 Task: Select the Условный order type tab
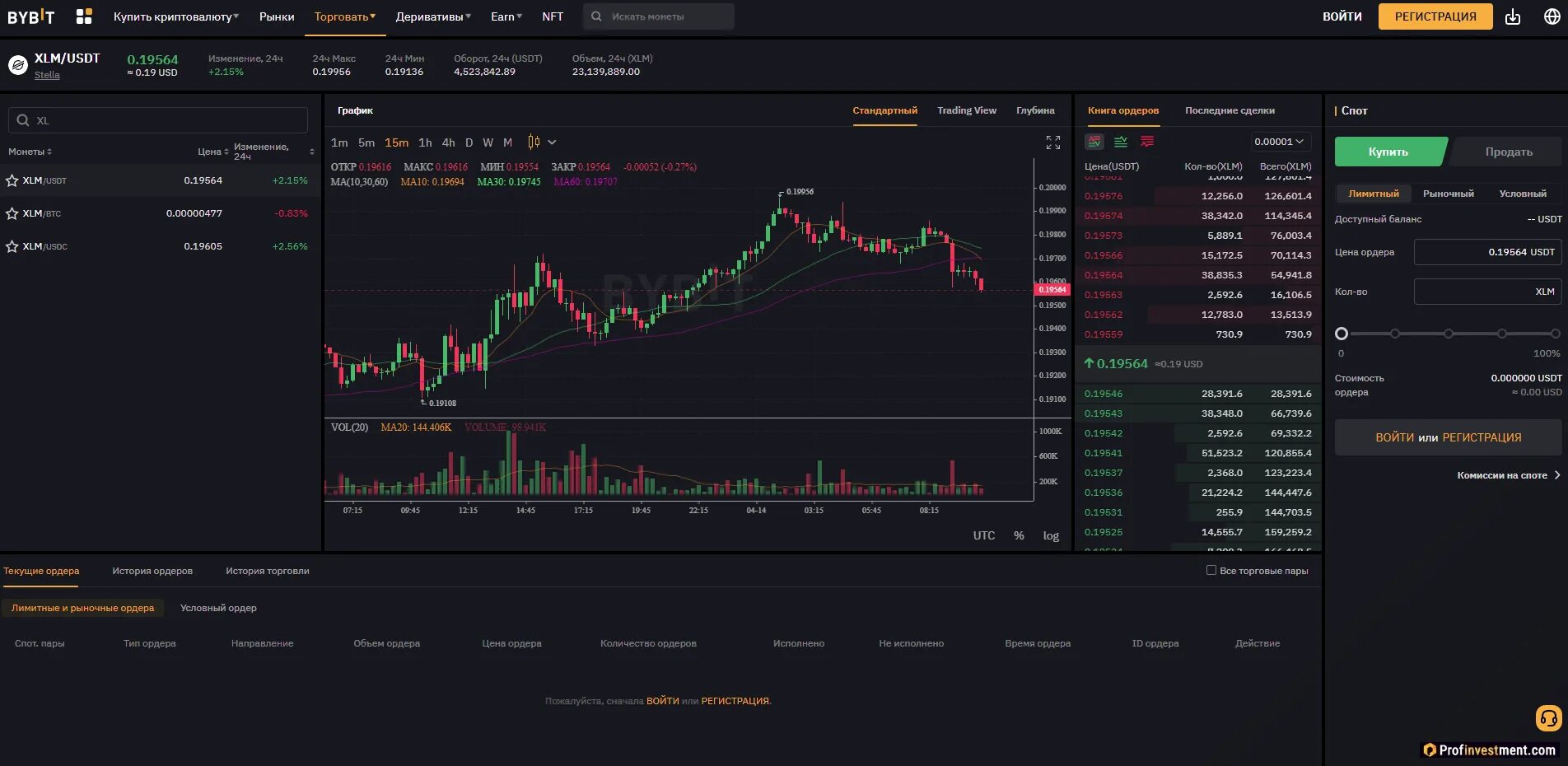(x=1523, y=194)
